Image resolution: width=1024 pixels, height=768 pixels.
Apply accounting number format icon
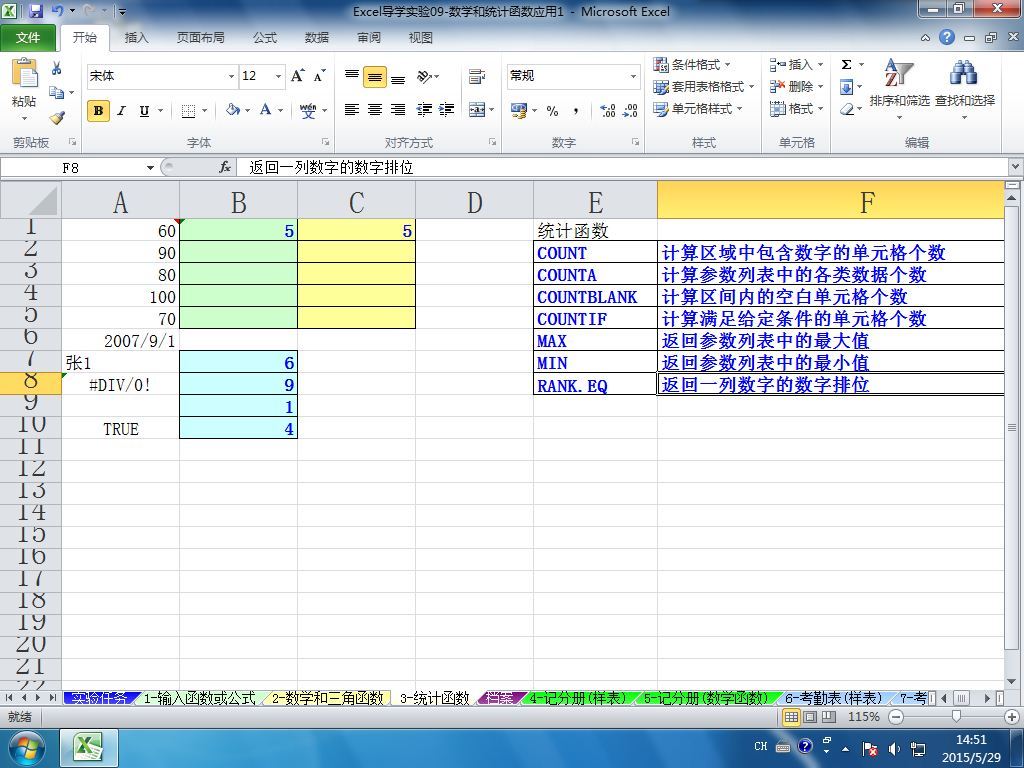click(519, 110)
